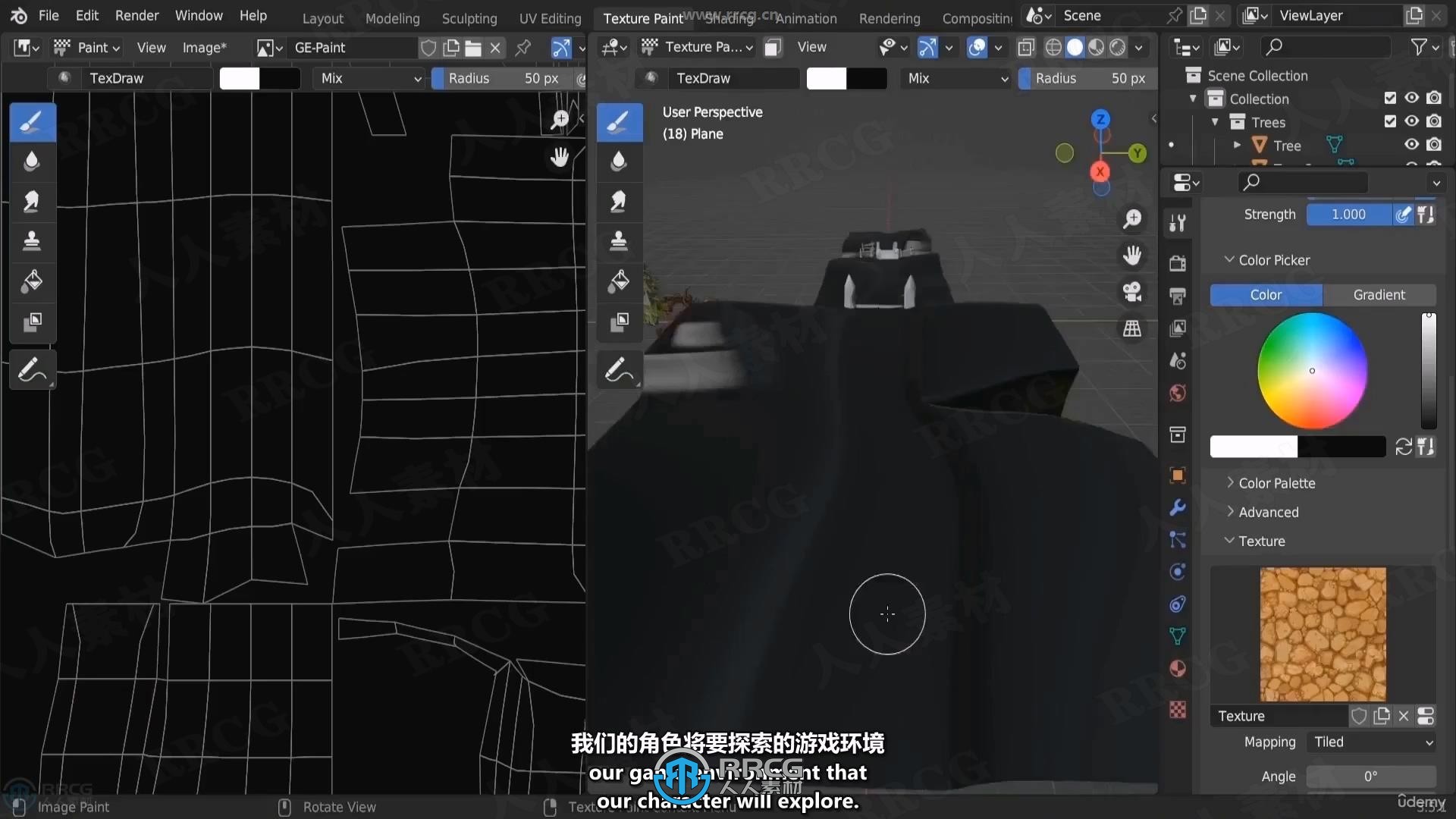The height and width of the screenshot is (819, 1456).
Task: Click the pan hand icon in 3D viewport
Action: pyautogui.click(x=1132, y=256)
